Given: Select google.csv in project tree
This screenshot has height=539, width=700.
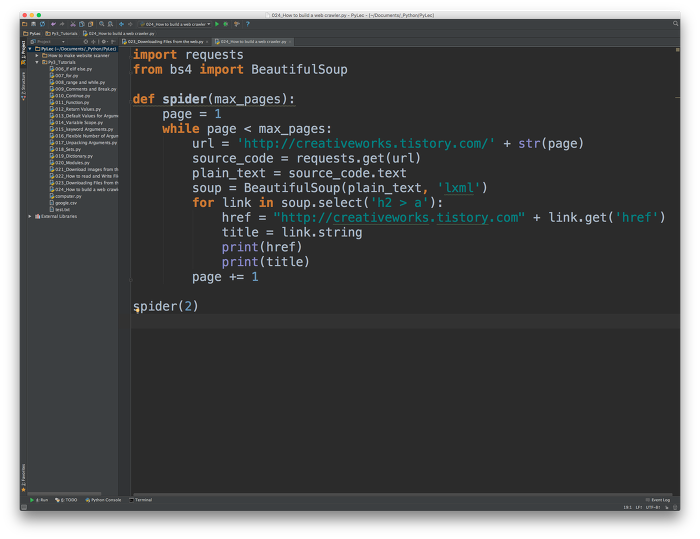Looking at the screenshot, I should pyautogui.click(x=63, y=203).
